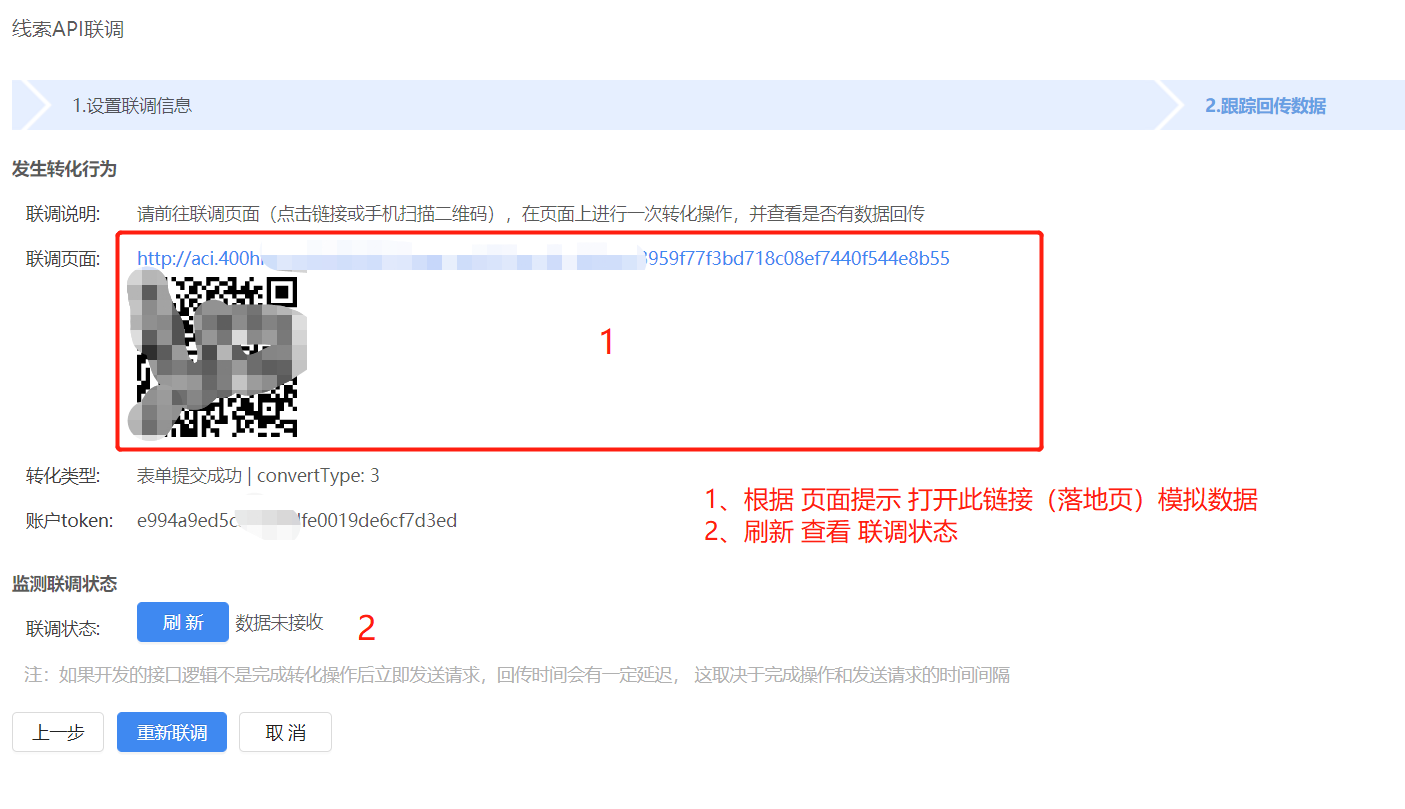Open the aci.400 联调页面 hyperlink

tap(543, 259)
